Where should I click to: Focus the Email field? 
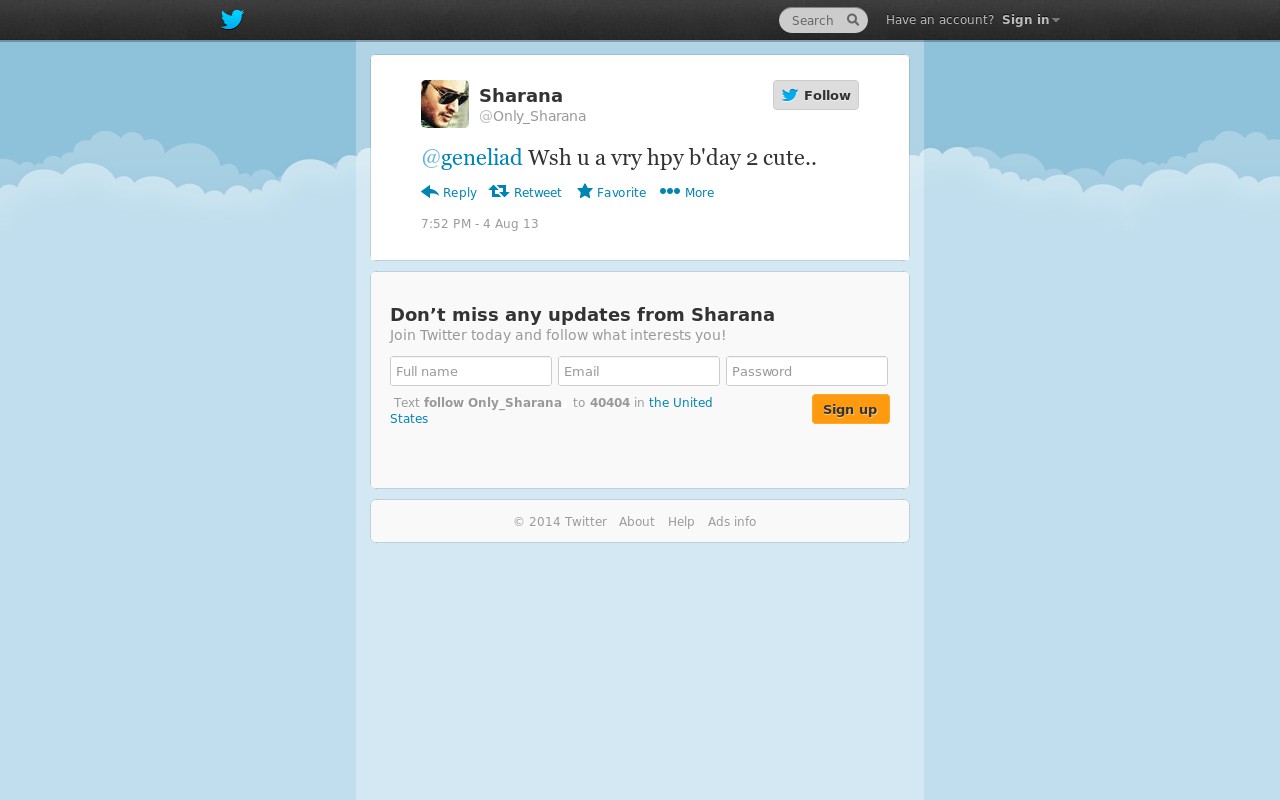pyautogui.click(x=639, y=371)
